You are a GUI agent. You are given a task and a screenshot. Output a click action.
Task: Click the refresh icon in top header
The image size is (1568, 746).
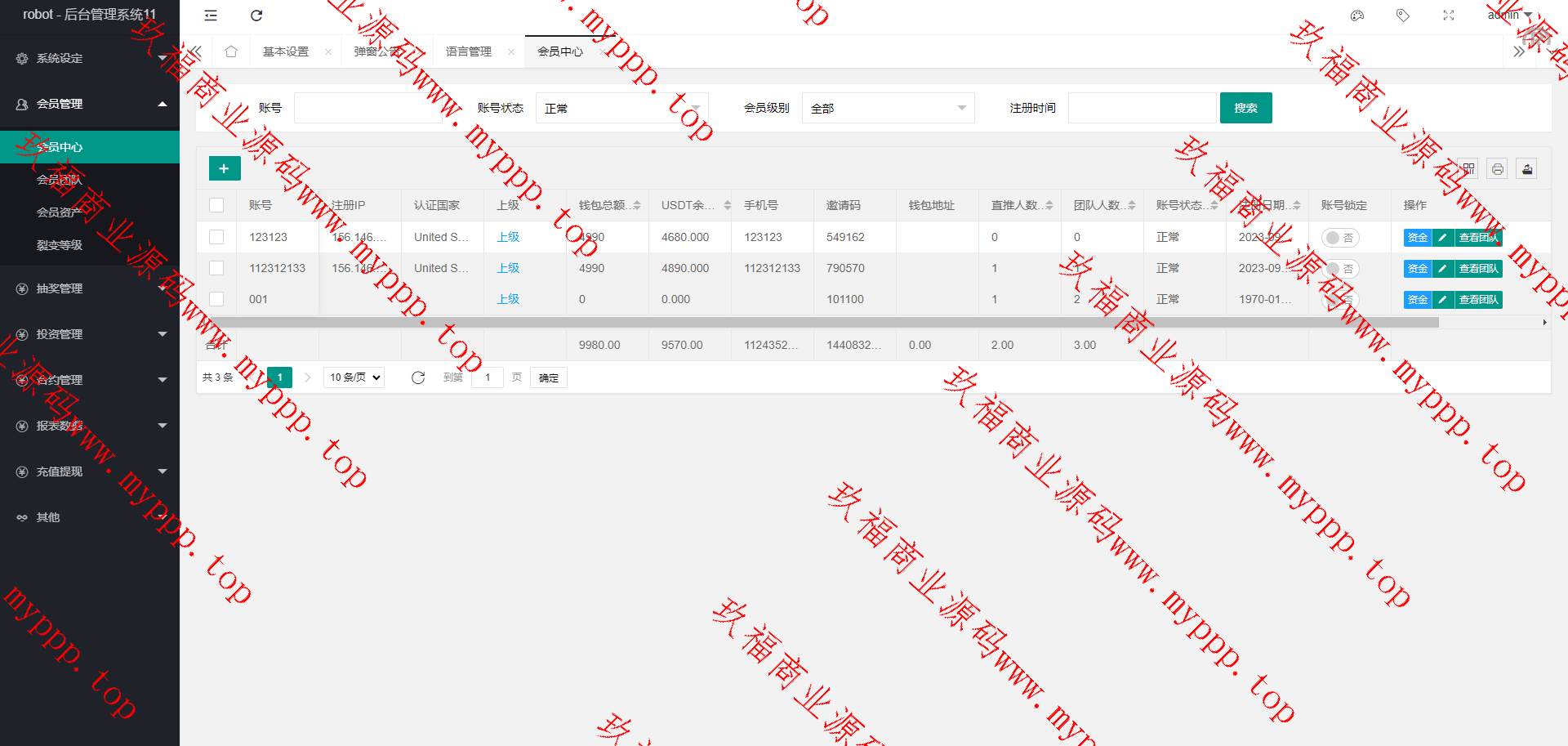(x=256, y=16)
